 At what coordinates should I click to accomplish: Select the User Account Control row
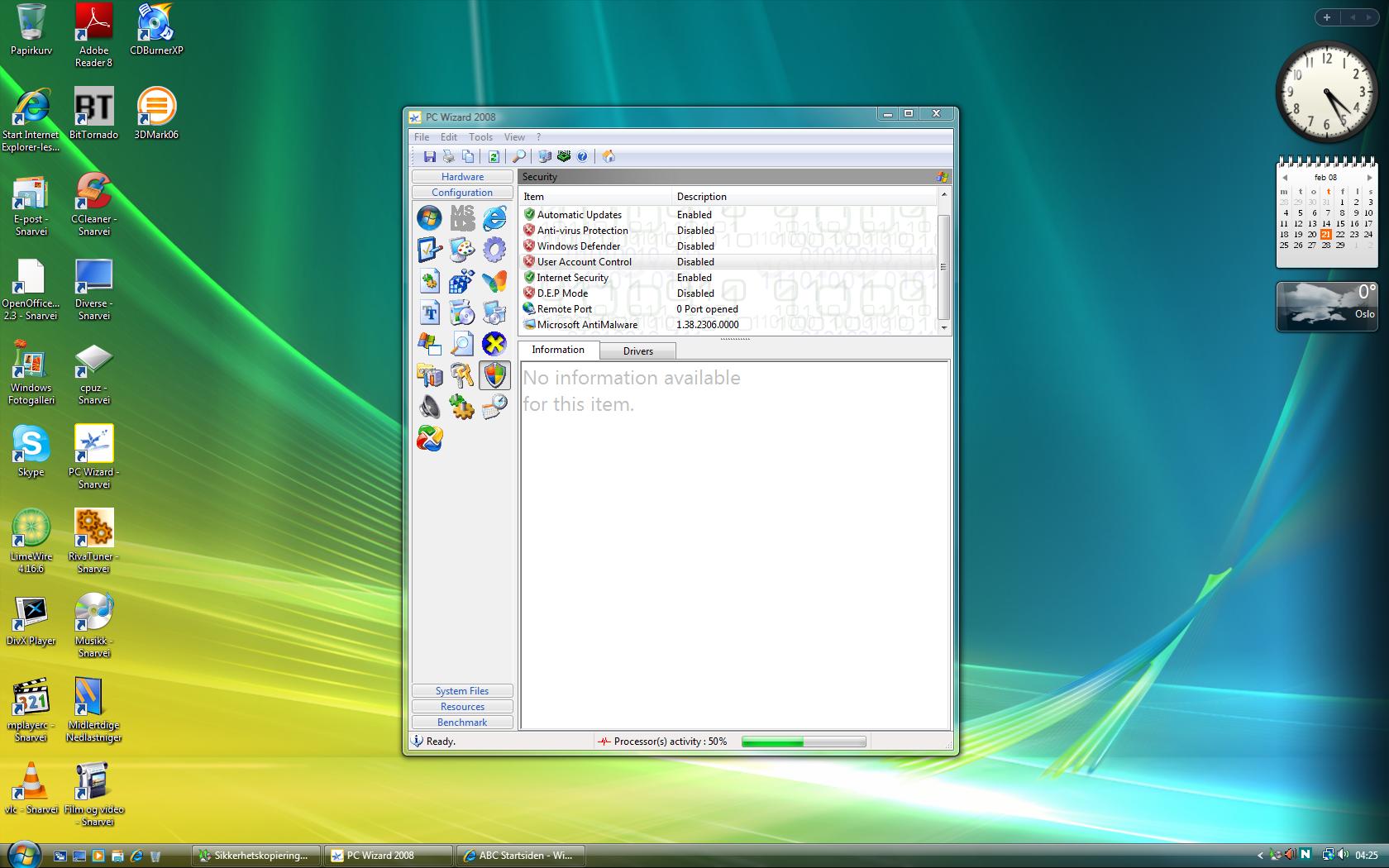[x=728, y=262]
